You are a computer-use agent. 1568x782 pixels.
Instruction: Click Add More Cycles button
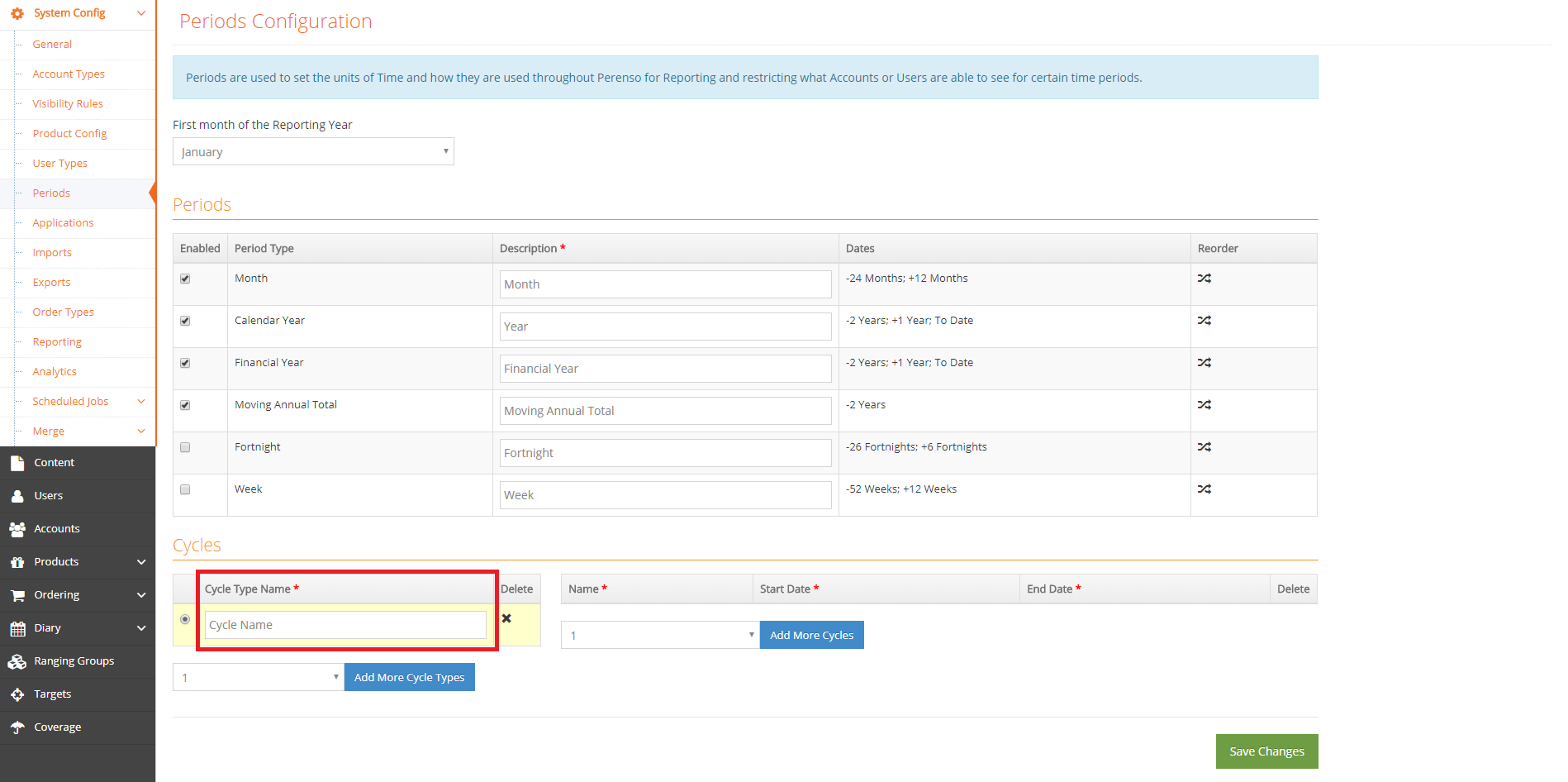(812, 635)
